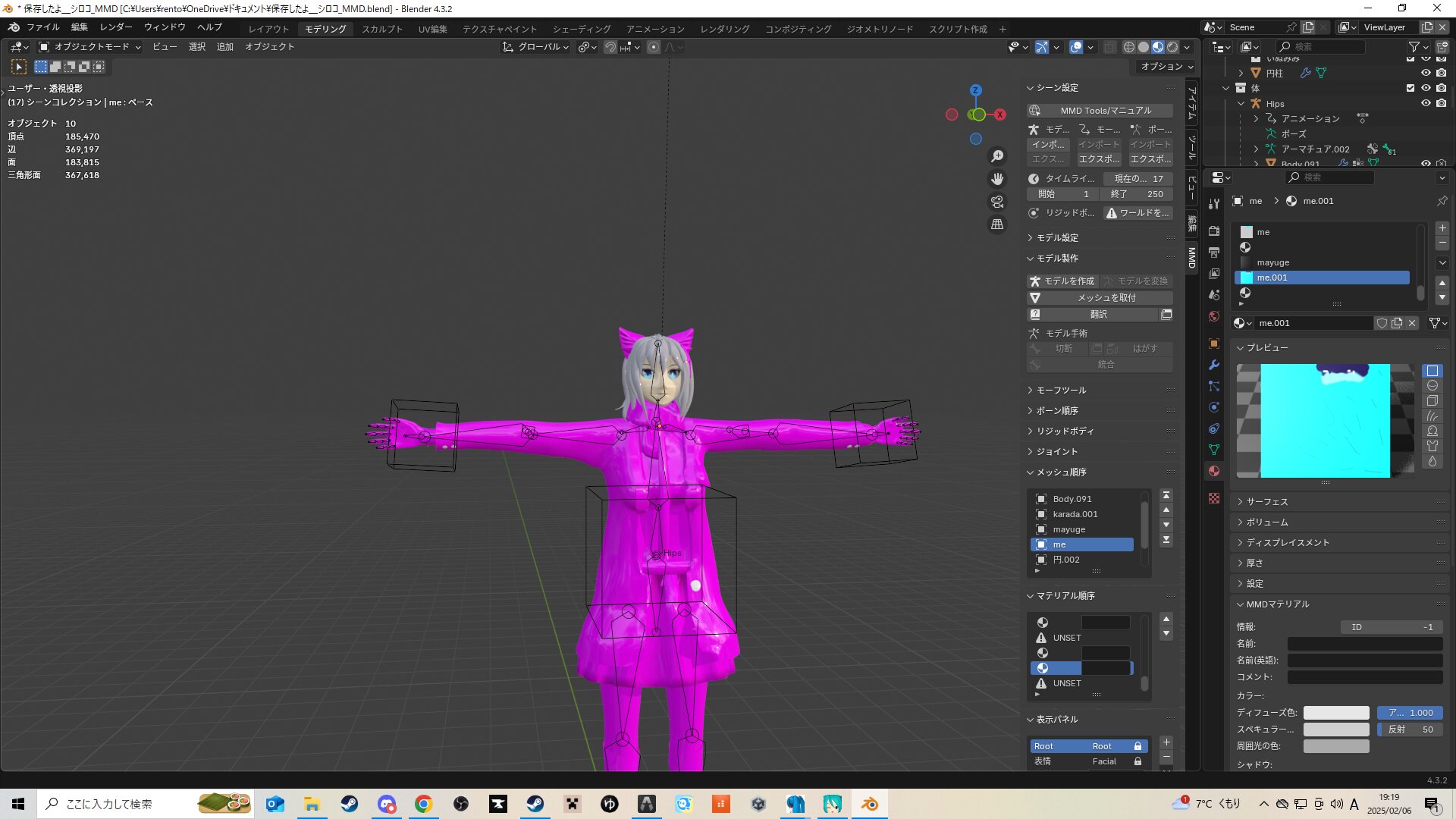Uncheck the 体 collection checkbox
This screenshot has height=819, width=1456.
click(1410, 88)
